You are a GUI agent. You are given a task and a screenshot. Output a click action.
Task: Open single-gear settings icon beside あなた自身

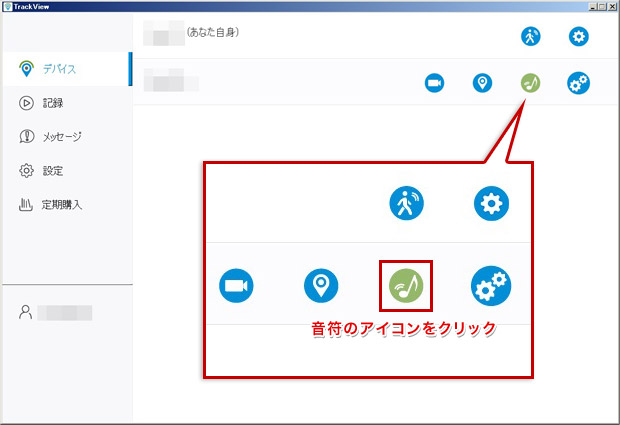(x=578, y=36)
